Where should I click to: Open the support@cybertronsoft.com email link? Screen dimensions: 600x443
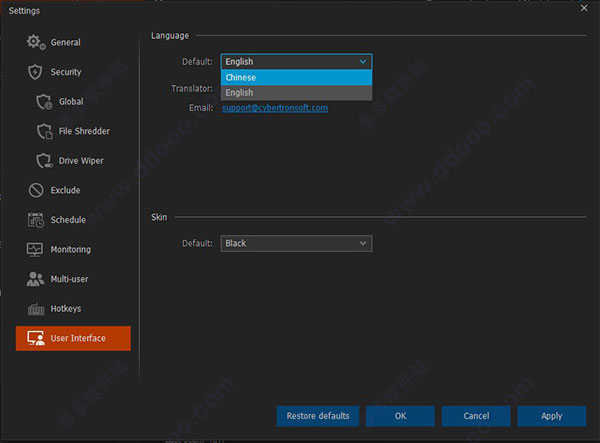click(275, 108)
